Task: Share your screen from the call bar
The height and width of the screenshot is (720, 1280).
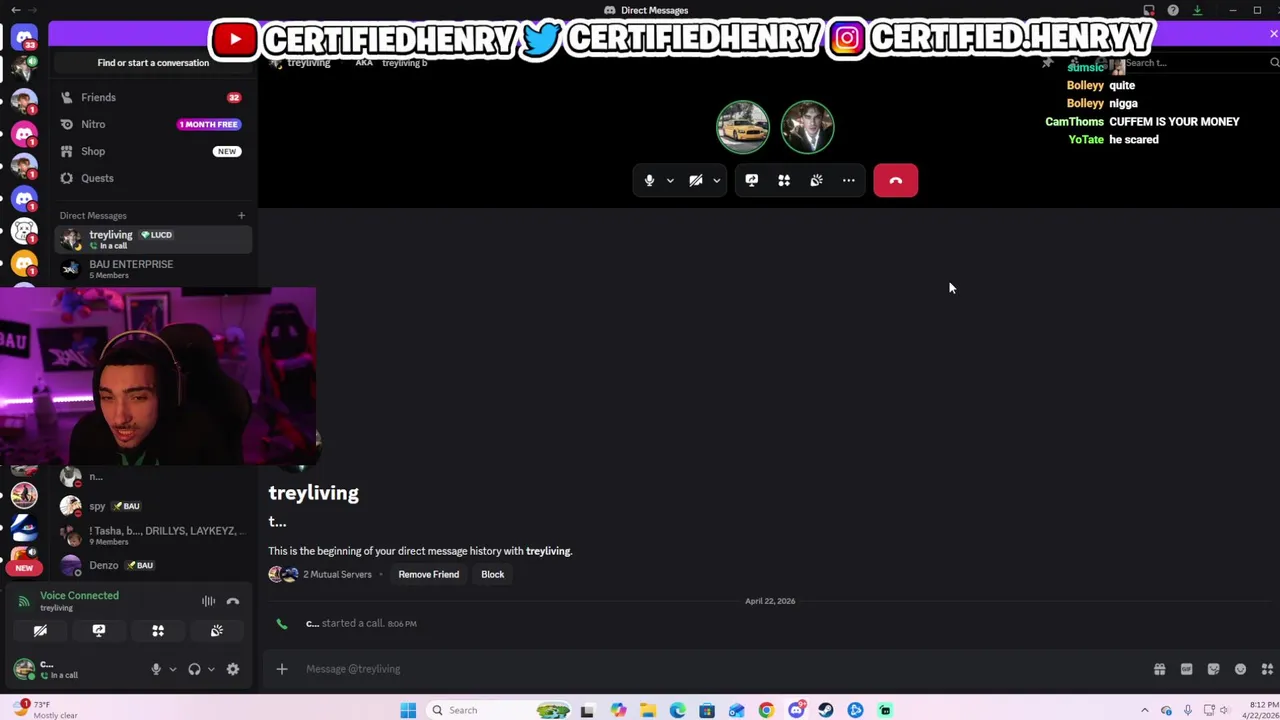Action: (x=752, y=181)
